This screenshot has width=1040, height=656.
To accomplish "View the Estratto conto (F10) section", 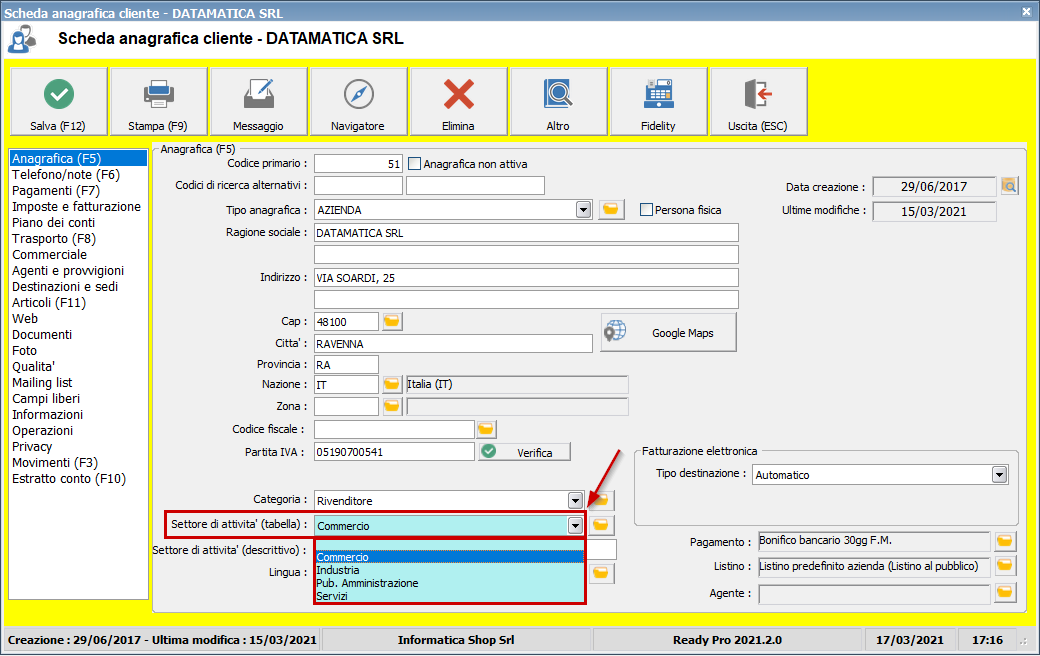I will point(78,479).
